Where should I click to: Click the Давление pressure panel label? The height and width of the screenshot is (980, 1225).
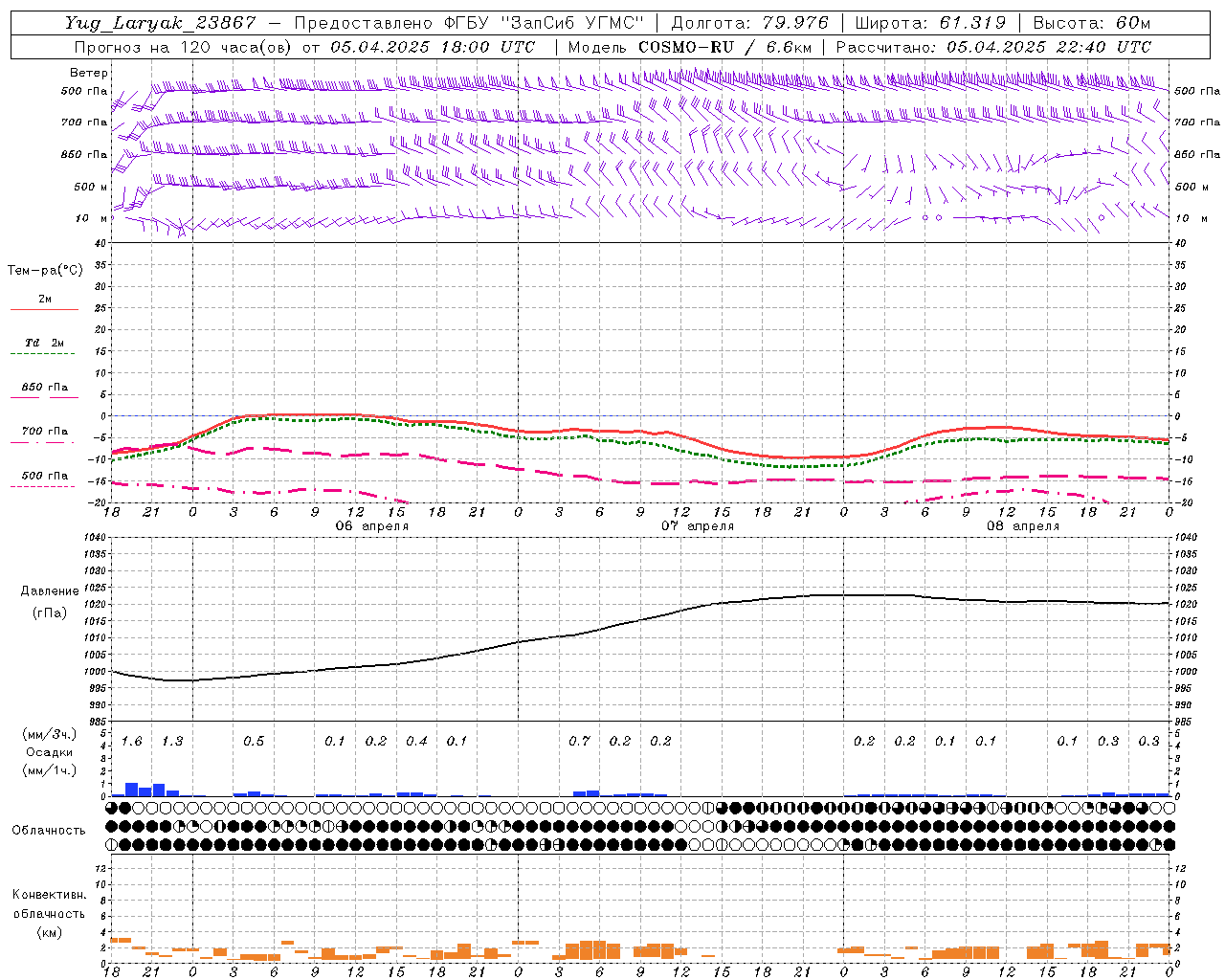[50, 591]
